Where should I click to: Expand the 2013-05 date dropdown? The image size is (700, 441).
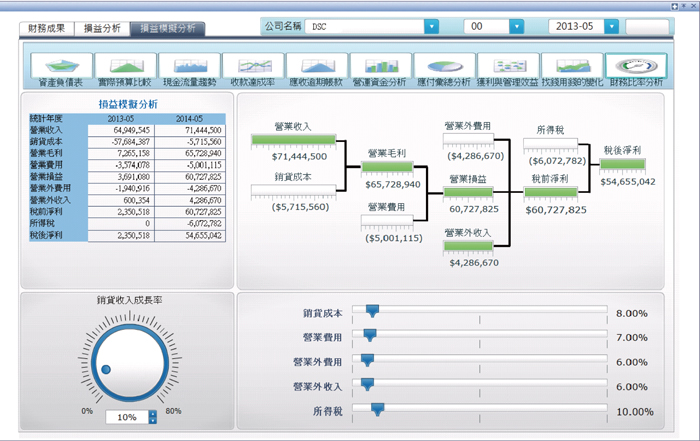pos(611,27)
